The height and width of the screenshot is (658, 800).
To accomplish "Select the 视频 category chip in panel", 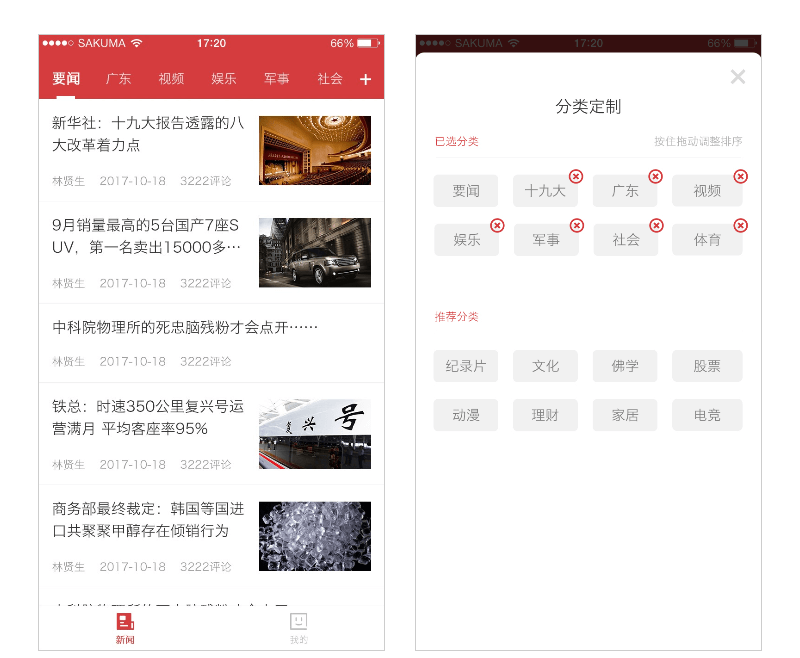I will coord(707,191).
